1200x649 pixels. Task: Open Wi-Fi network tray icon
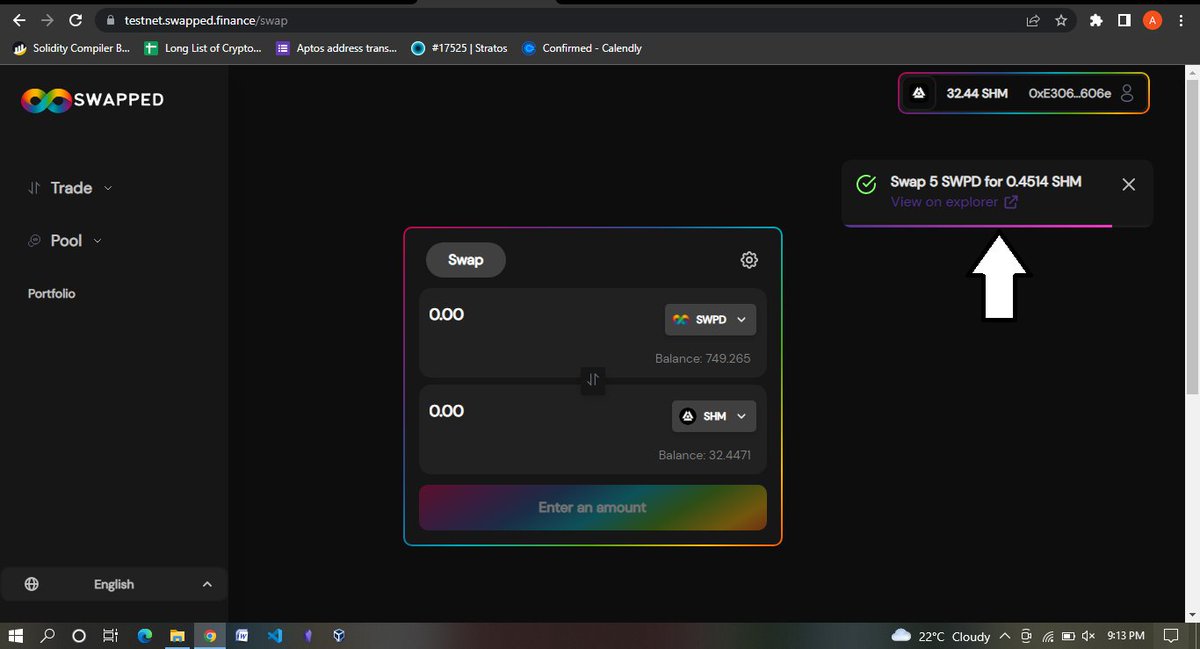point(1048,636)
